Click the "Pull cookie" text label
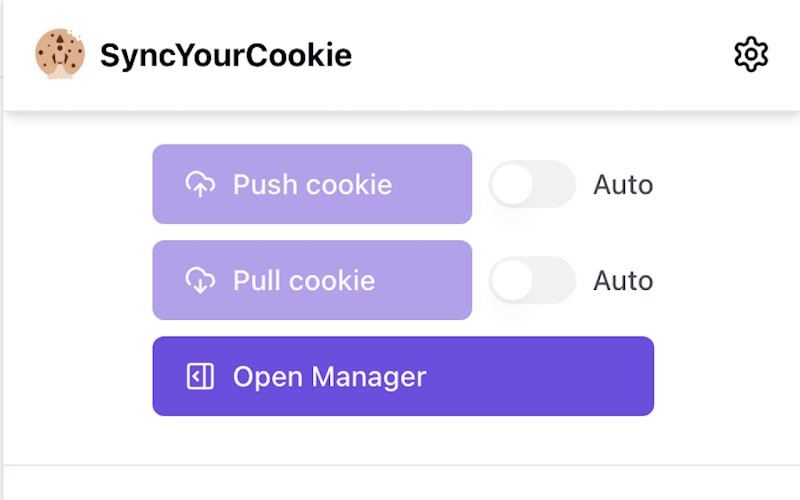 click(x=304, y=281)
